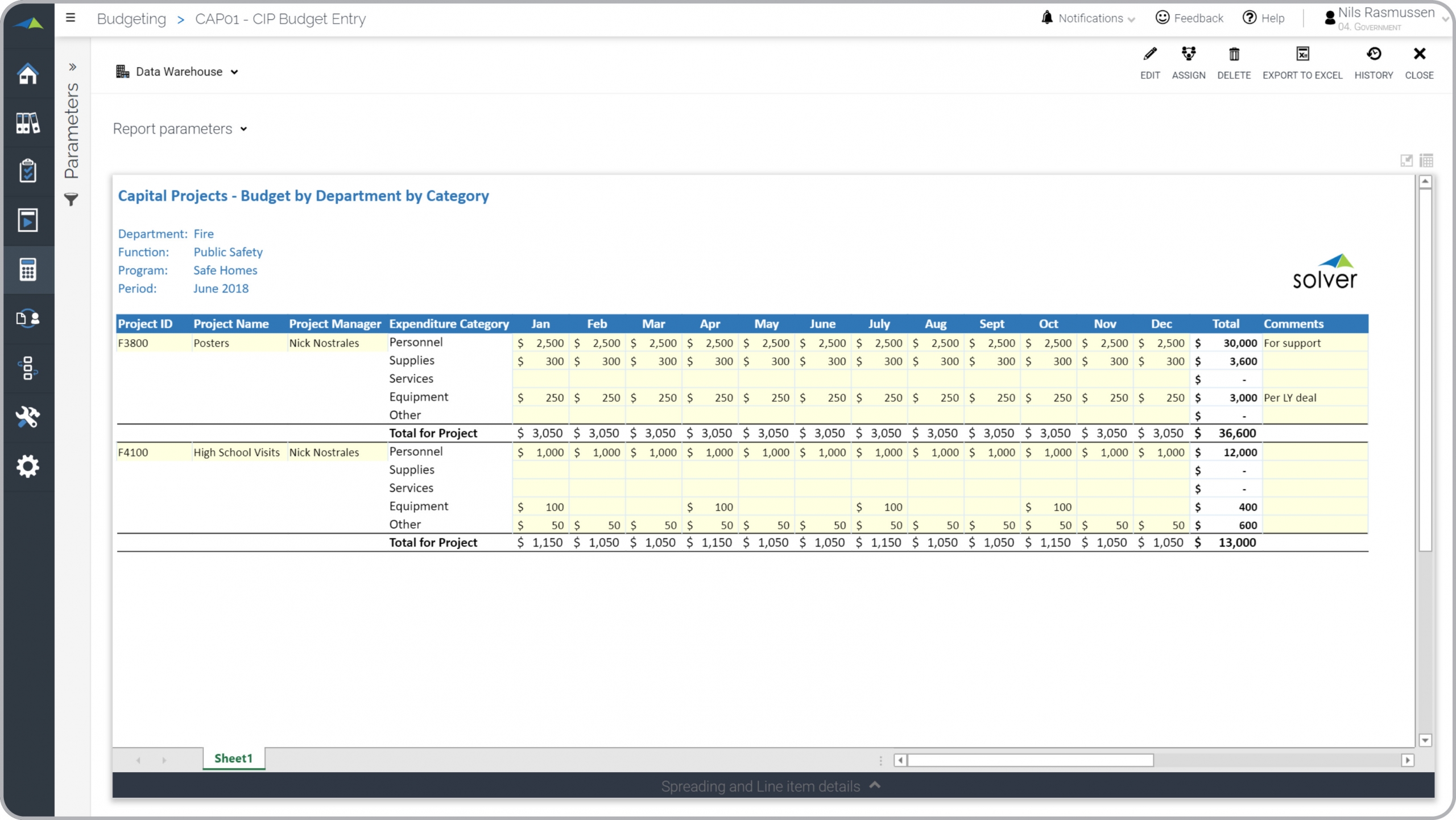The width and height of the screenshot is (1456, 820).
Task: Open the settings gear in sidebar
Action: pyautogui.click(x=27, y=466)
